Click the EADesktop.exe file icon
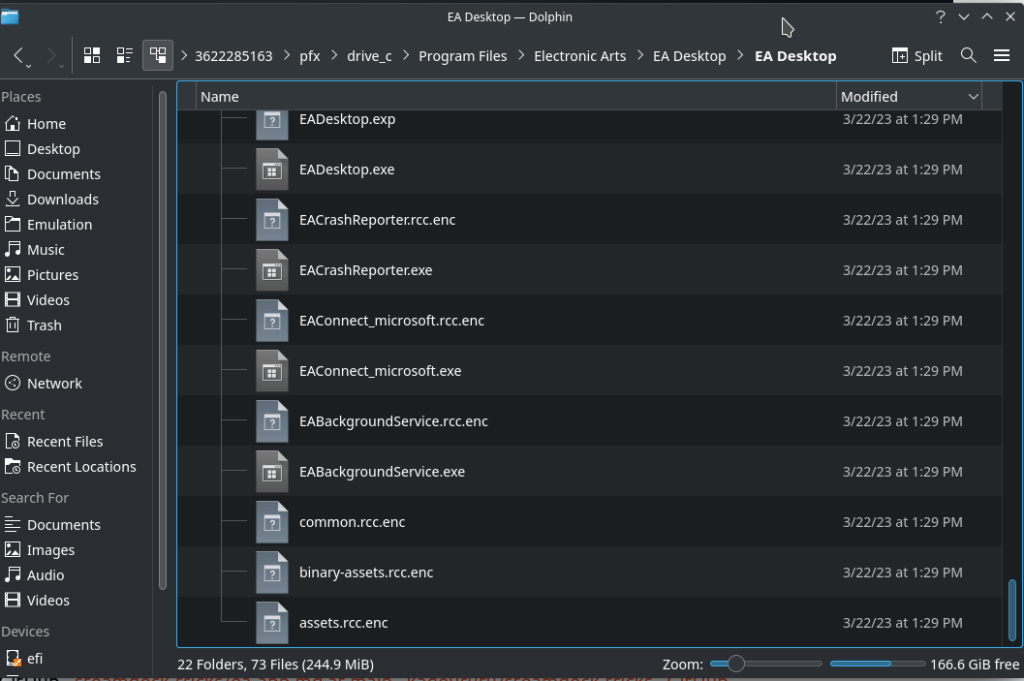Viewport: 1024px width, 681px height. [x=271, y=170]
